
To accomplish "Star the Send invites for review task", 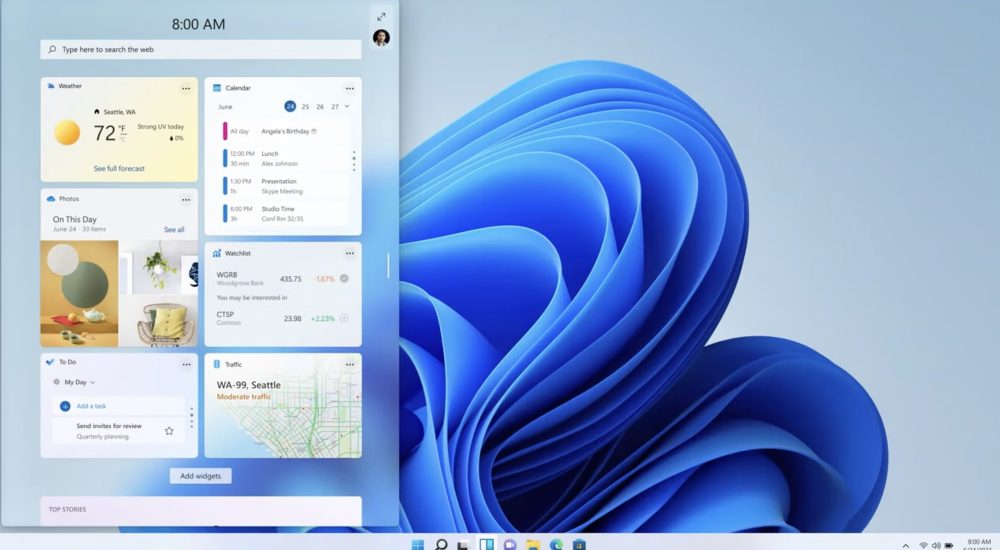I will pos(169,431).
